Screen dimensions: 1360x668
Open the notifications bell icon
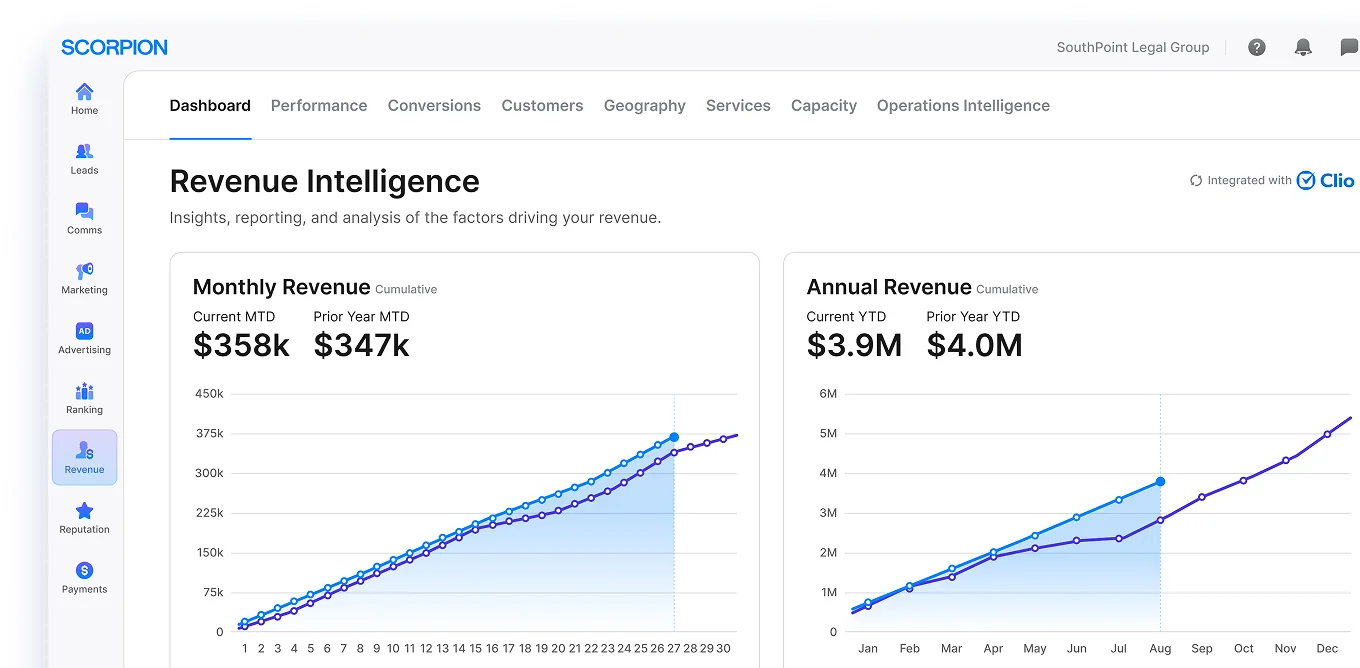(x=1303, y=47)
